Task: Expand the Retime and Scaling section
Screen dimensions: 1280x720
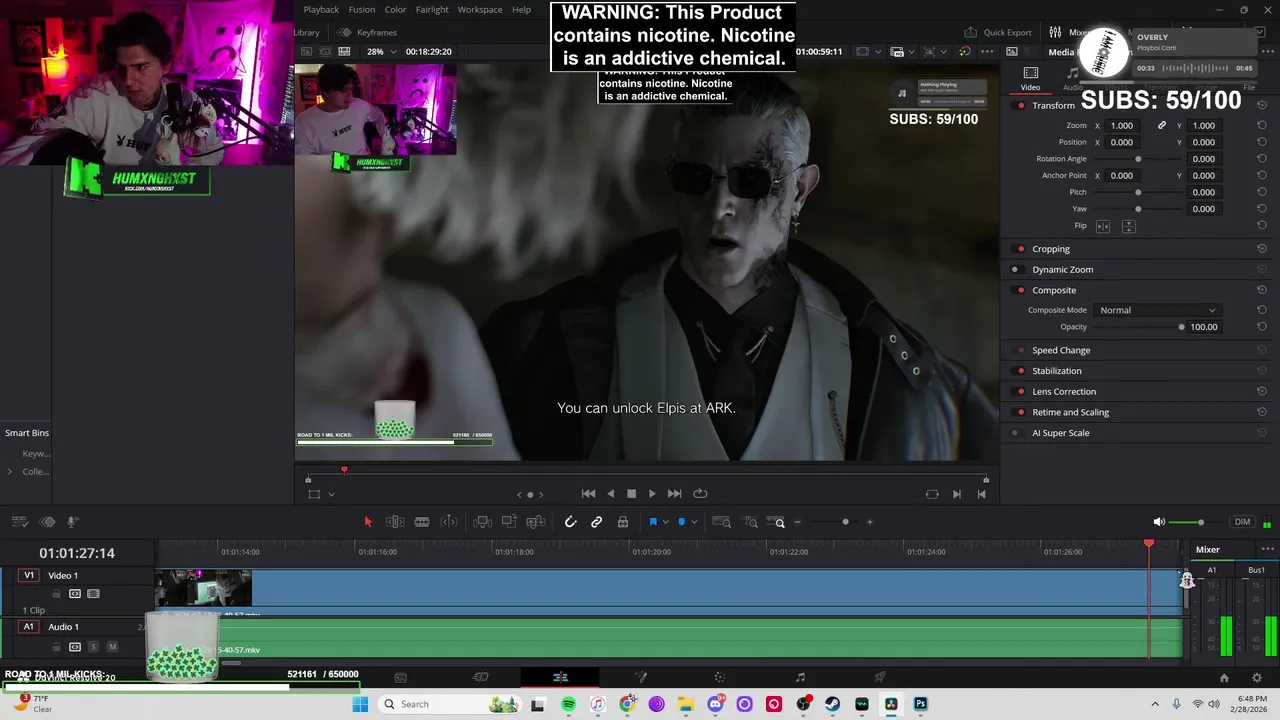Action: coord(1070,412)
